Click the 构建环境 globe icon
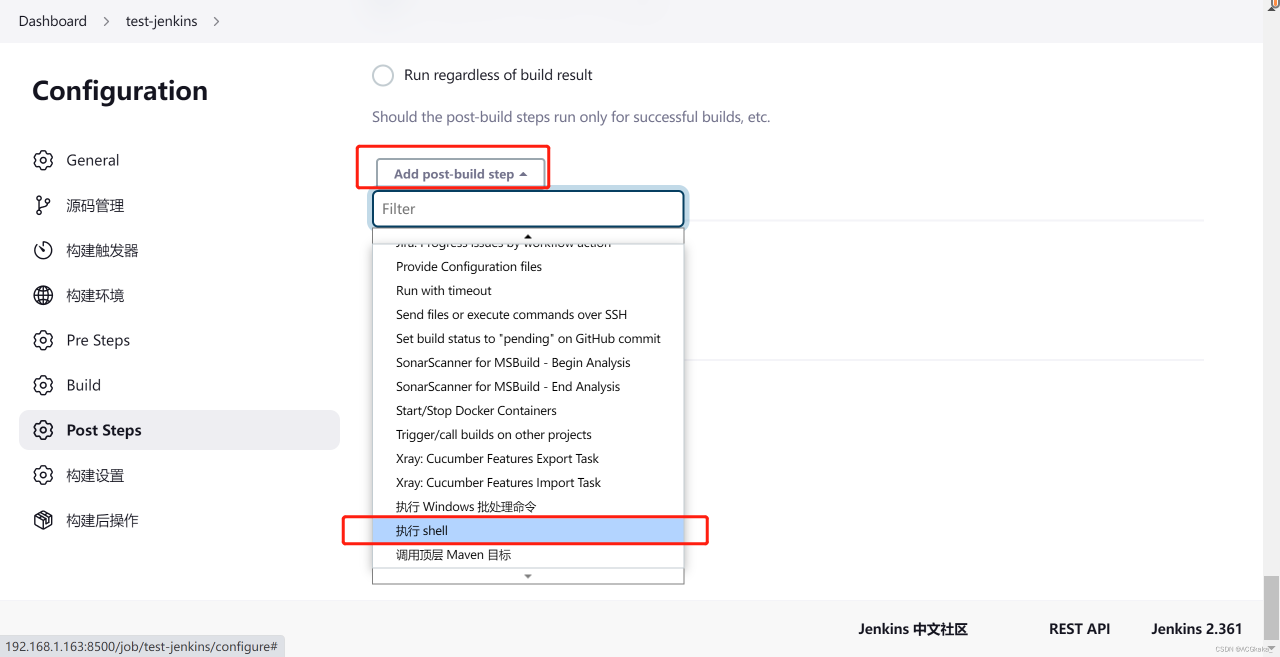 coord(43,296)
